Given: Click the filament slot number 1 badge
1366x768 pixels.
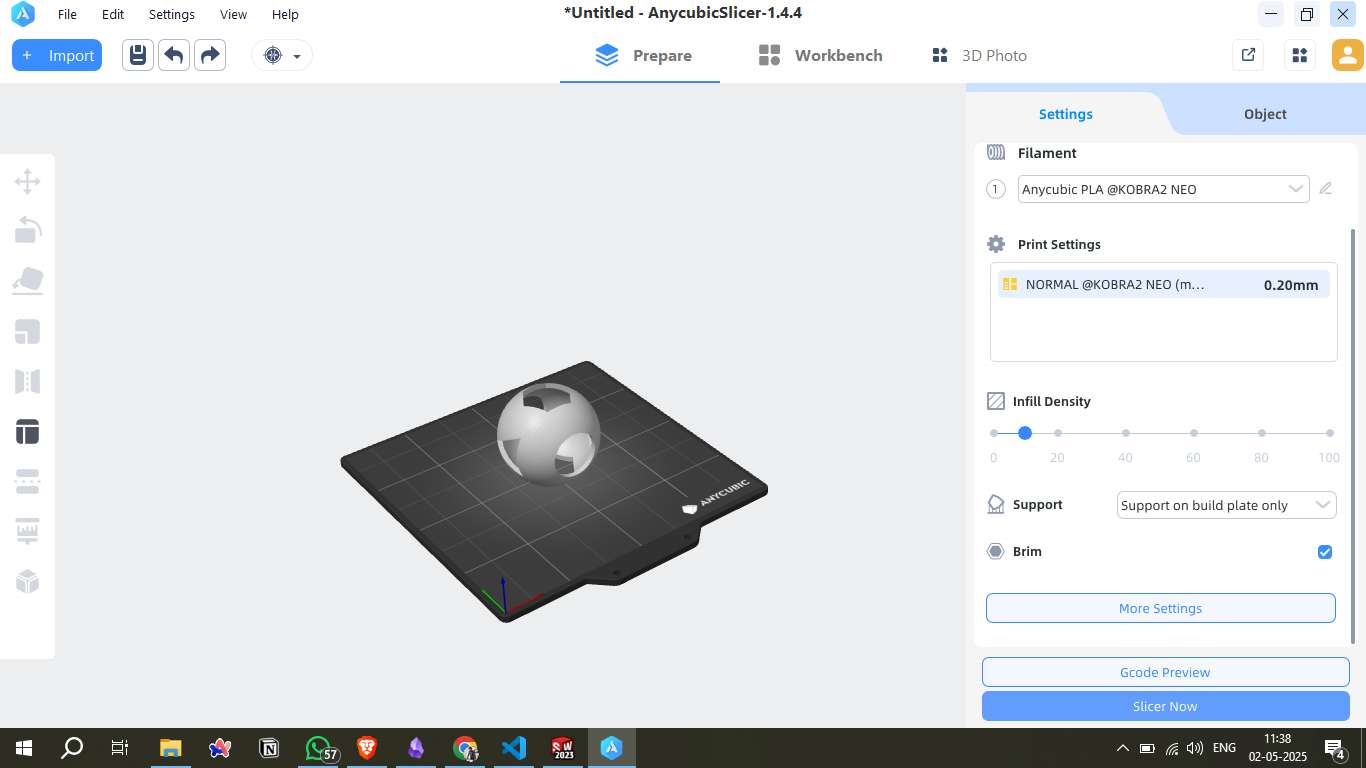Looking at the screenshot, I should click(x=995, y=189).
